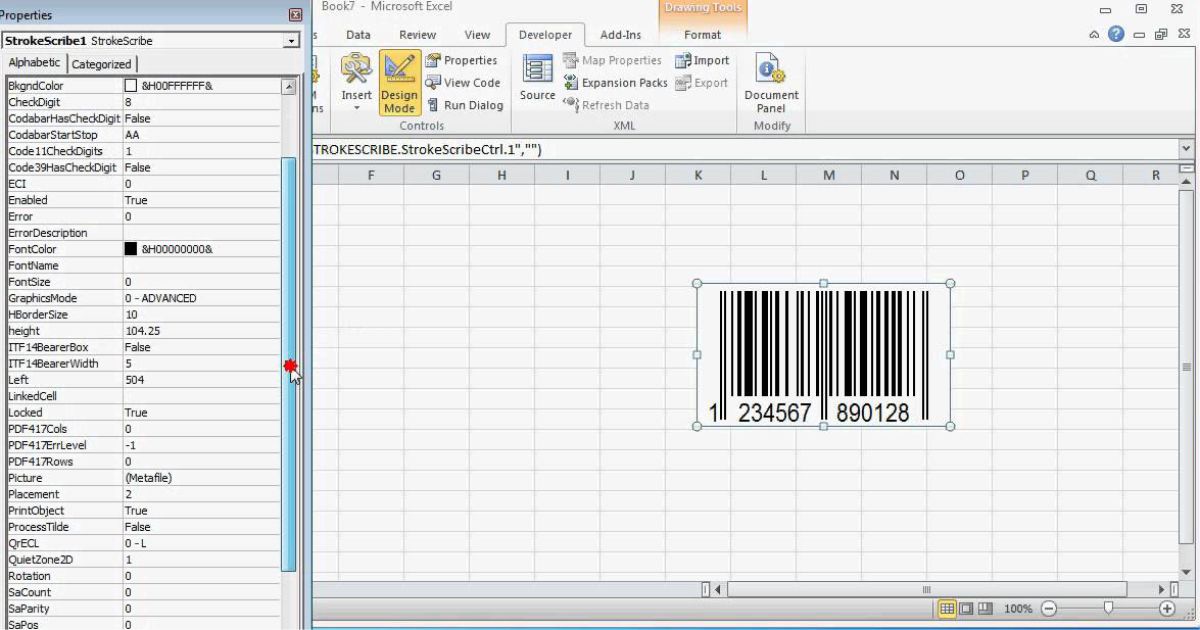This screenshot has width=1200, height=630.
Task: Select the barcode object on sheet
Action: 823,355
